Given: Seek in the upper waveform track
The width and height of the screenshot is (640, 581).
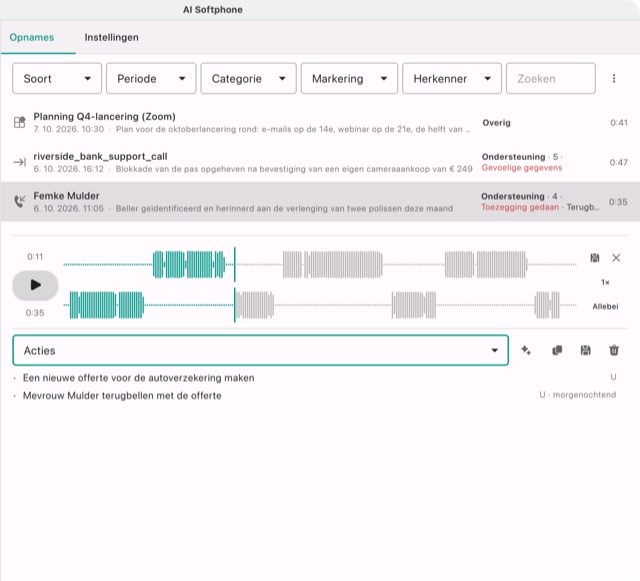Looking at the screenshot, I should pyautogui.click(x=320, y=265).
